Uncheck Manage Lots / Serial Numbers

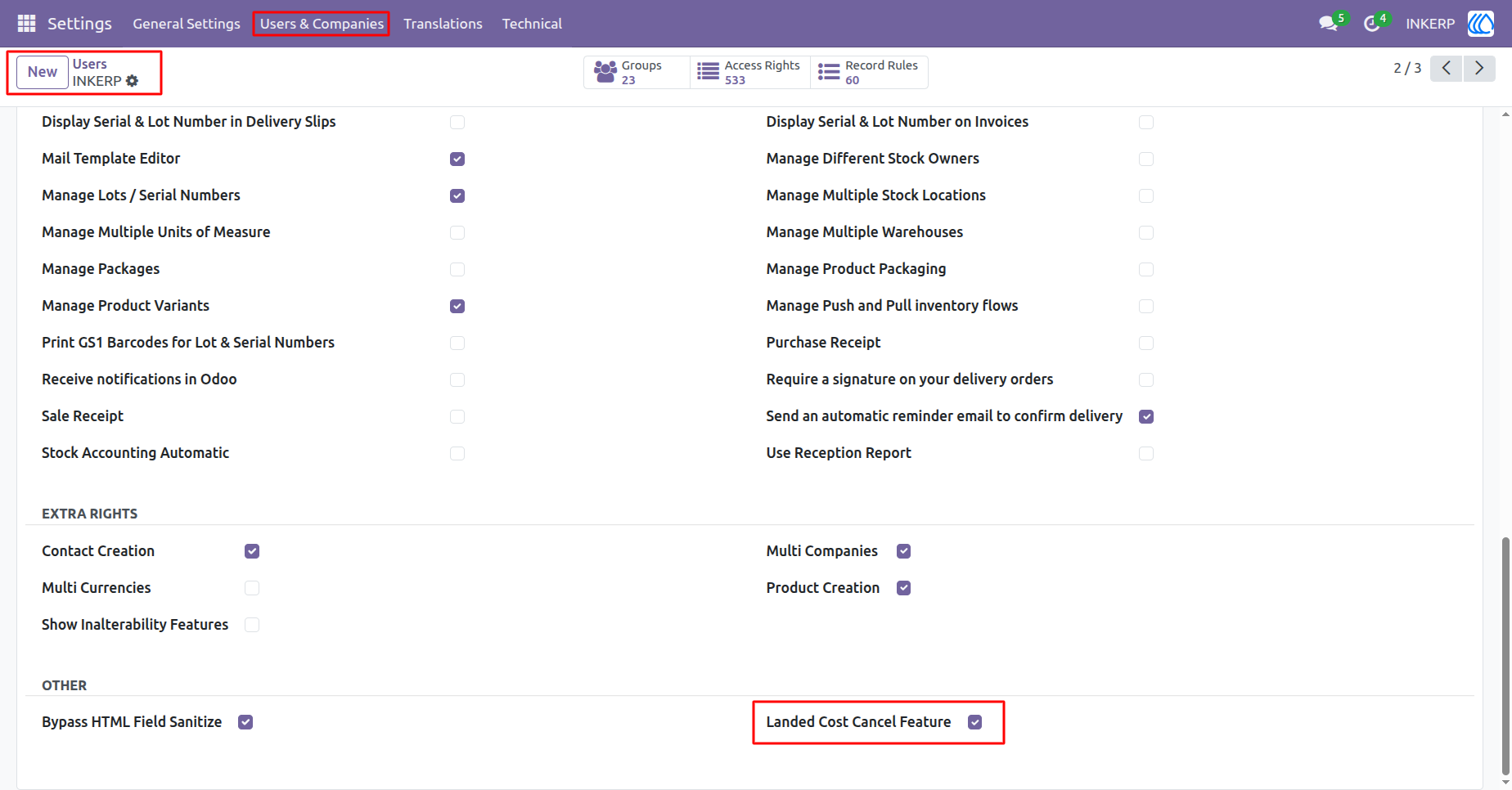(457, 195)
